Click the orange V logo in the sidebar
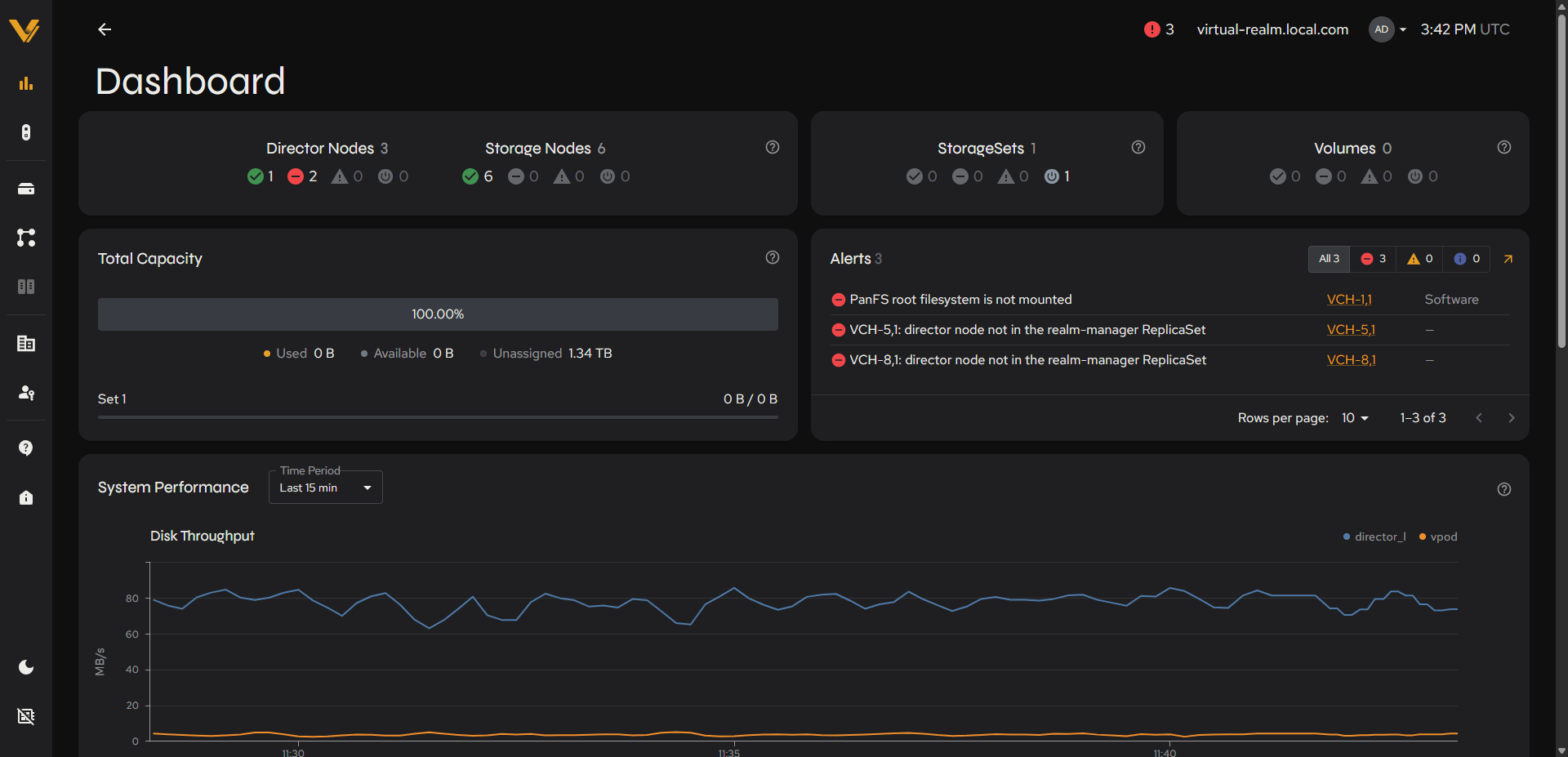Screen dimensions: 1568x757 pos(24,30)
